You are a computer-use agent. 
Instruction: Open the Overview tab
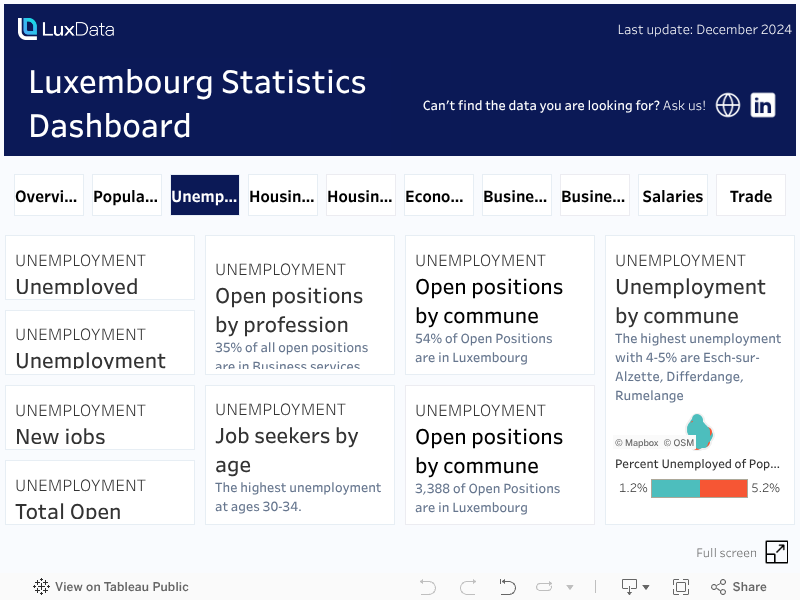coord(48,196)
